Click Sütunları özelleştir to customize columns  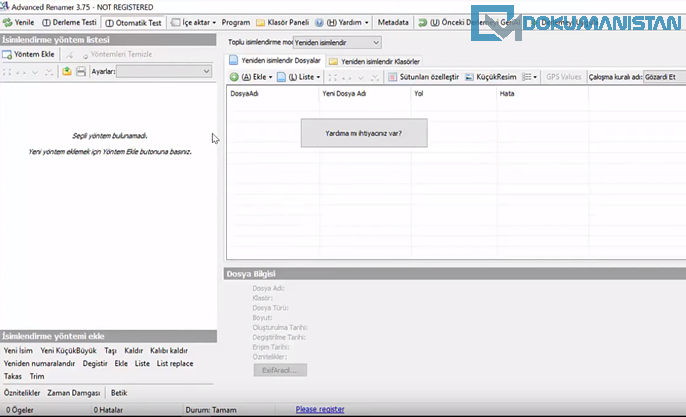click(424, 77)
